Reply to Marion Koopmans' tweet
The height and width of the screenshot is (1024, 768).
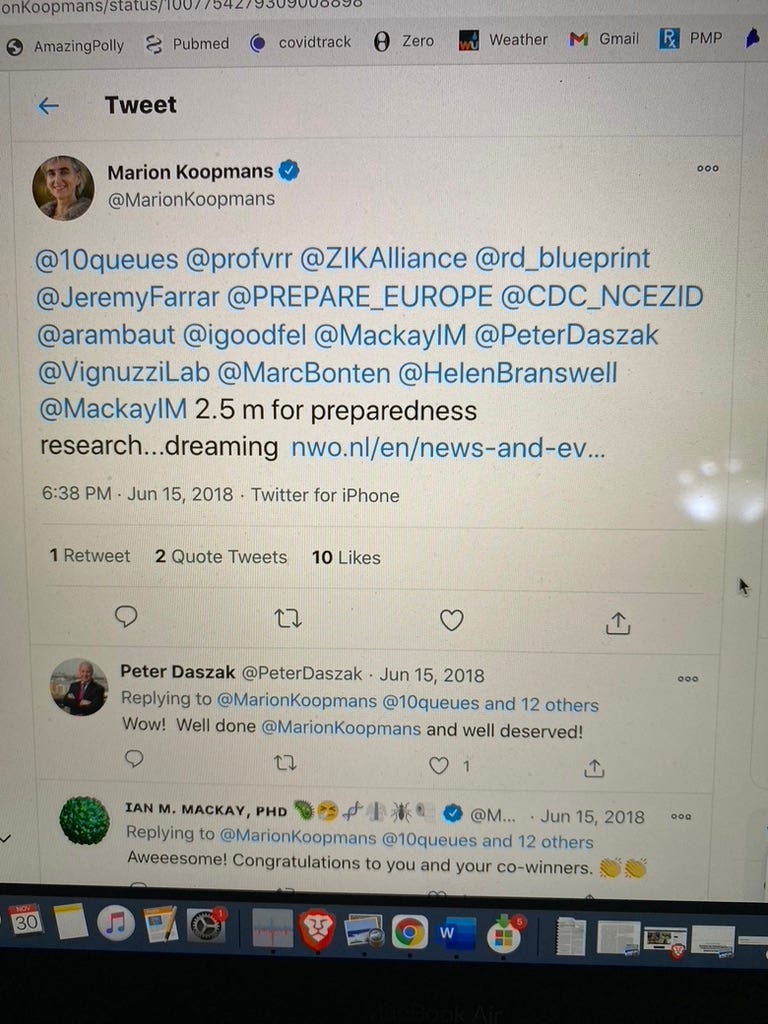pos(126,616)
